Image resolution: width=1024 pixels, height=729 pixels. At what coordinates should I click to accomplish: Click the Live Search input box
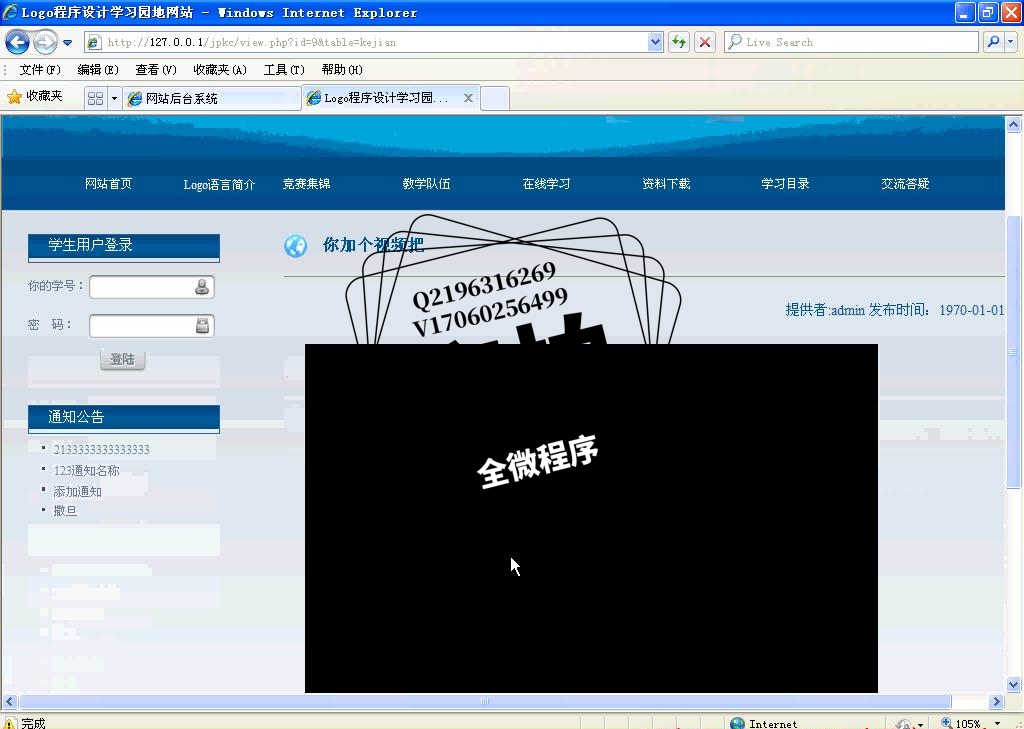pyautogui.click(x=852, y=42)
